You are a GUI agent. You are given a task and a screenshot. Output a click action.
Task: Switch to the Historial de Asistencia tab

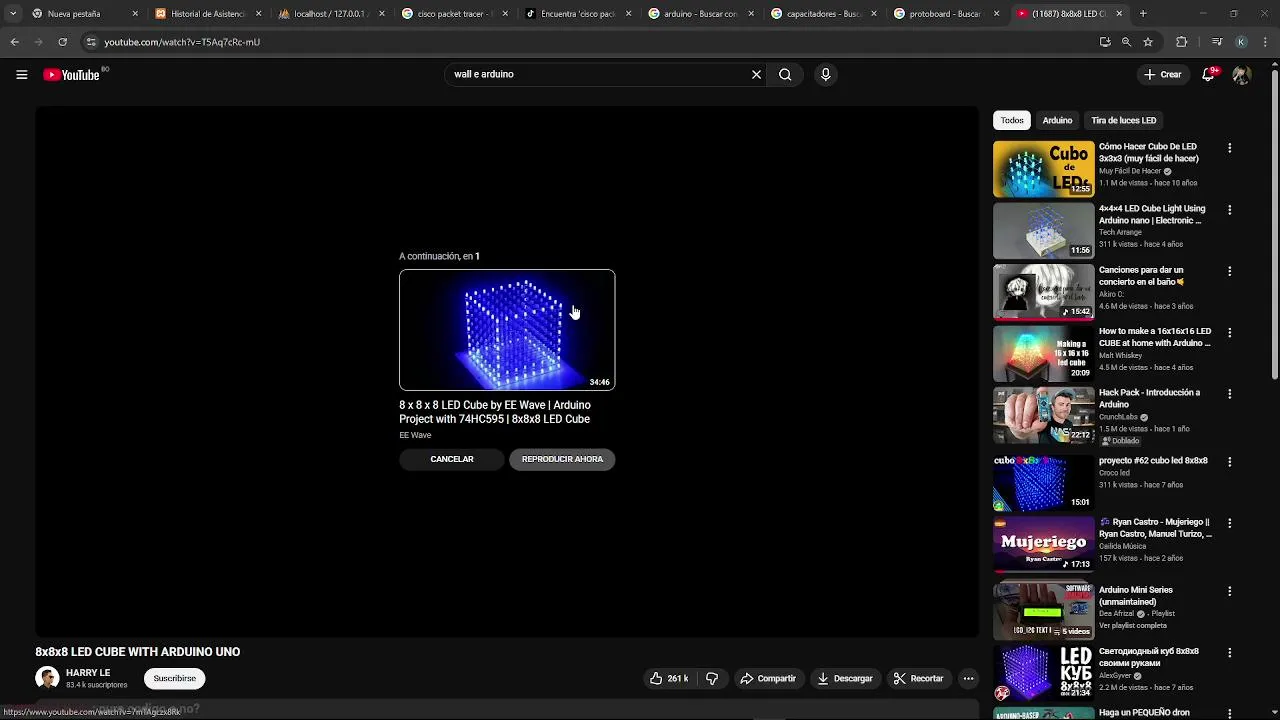pos(207,14)
